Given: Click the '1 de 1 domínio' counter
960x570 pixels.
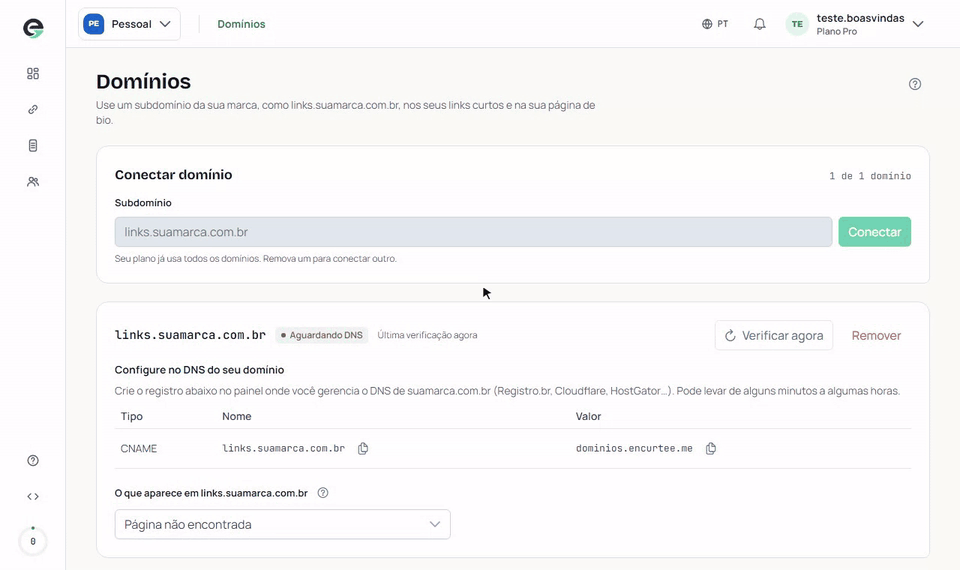Looking at the screenshot, I should (870, 176).
